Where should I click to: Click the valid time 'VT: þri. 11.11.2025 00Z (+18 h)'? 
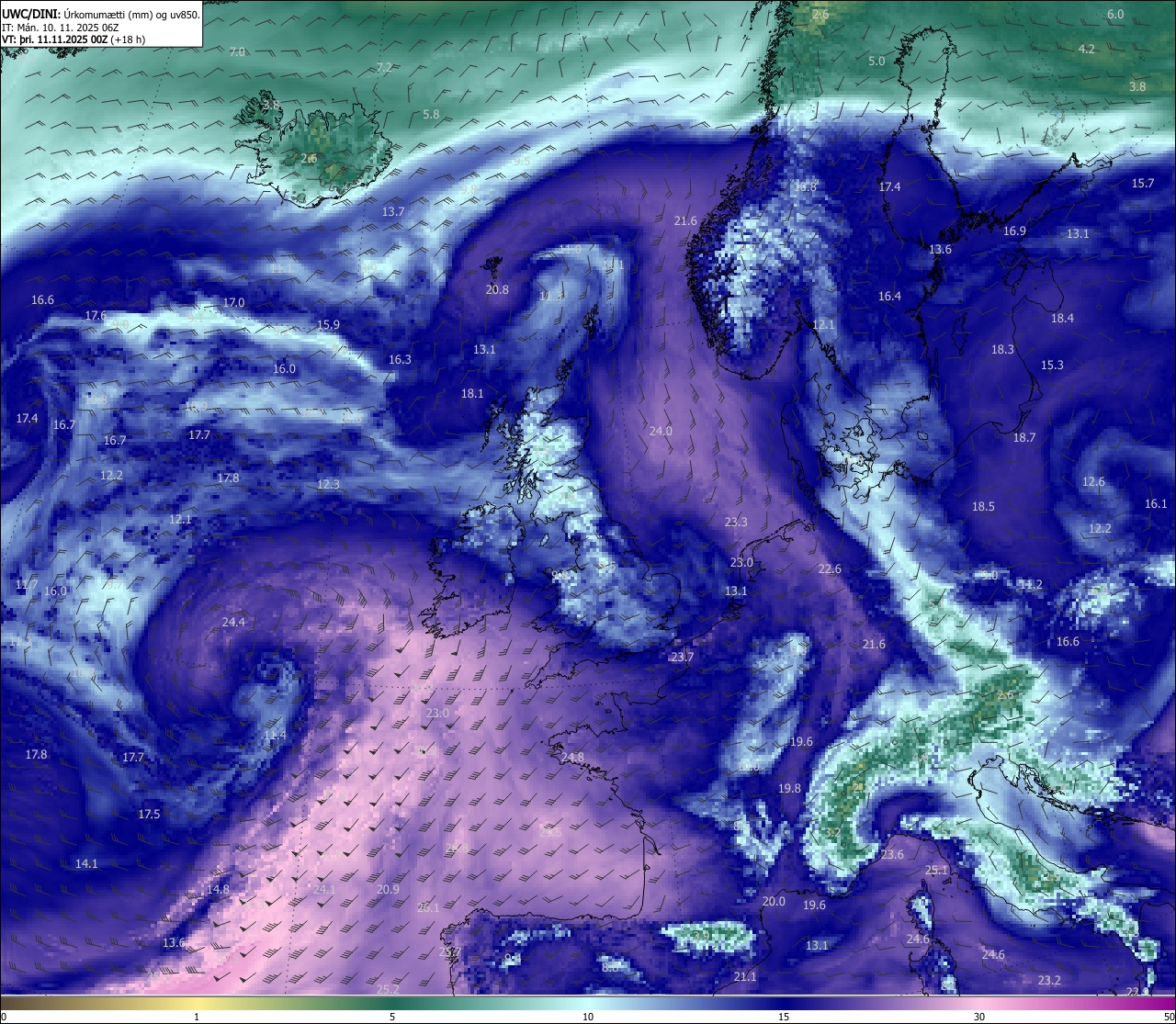tap(73, 39)
